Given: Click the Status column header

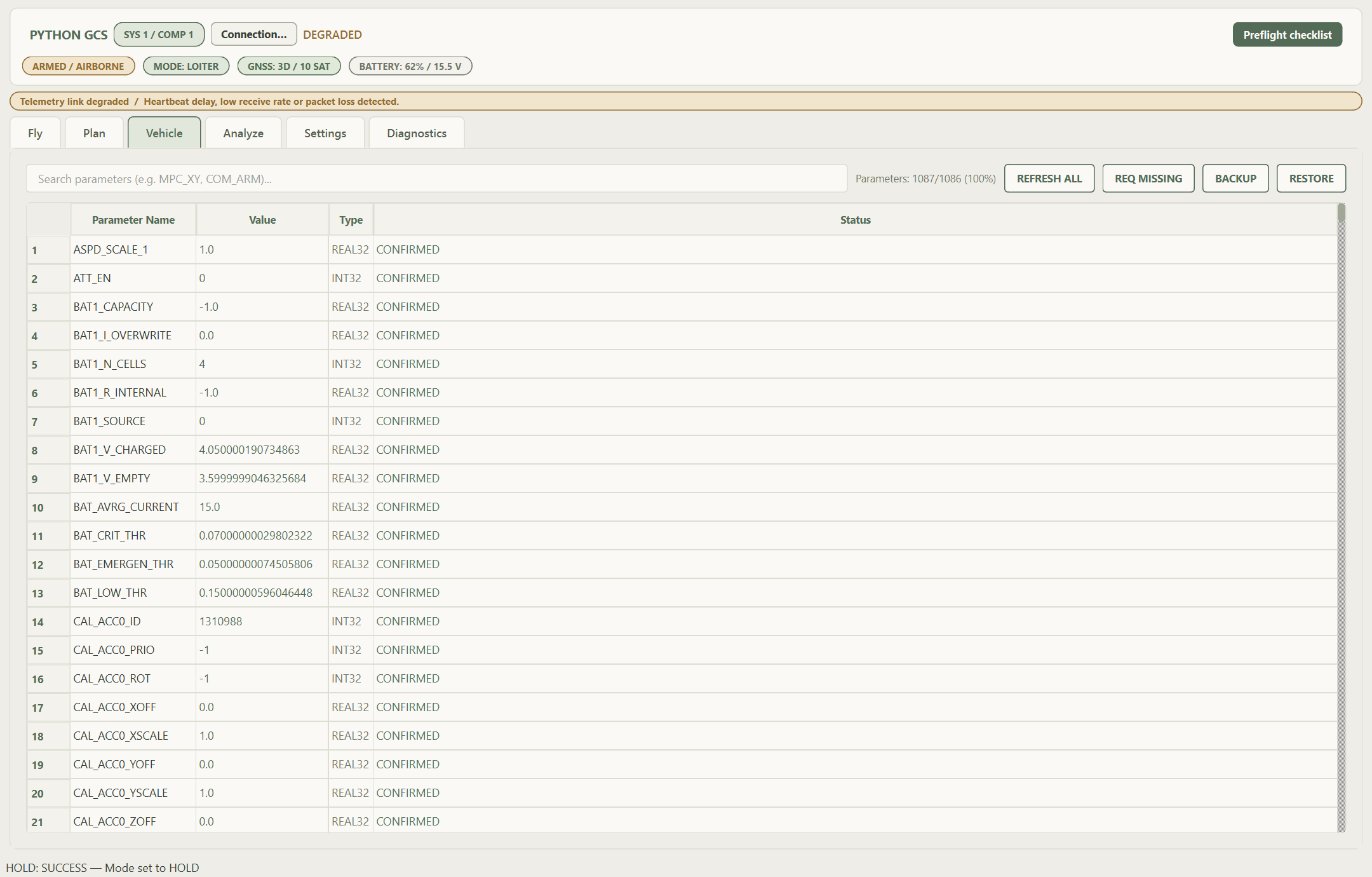Looking at the screenshot, I should pyautogui.click(x=855, y=220).
